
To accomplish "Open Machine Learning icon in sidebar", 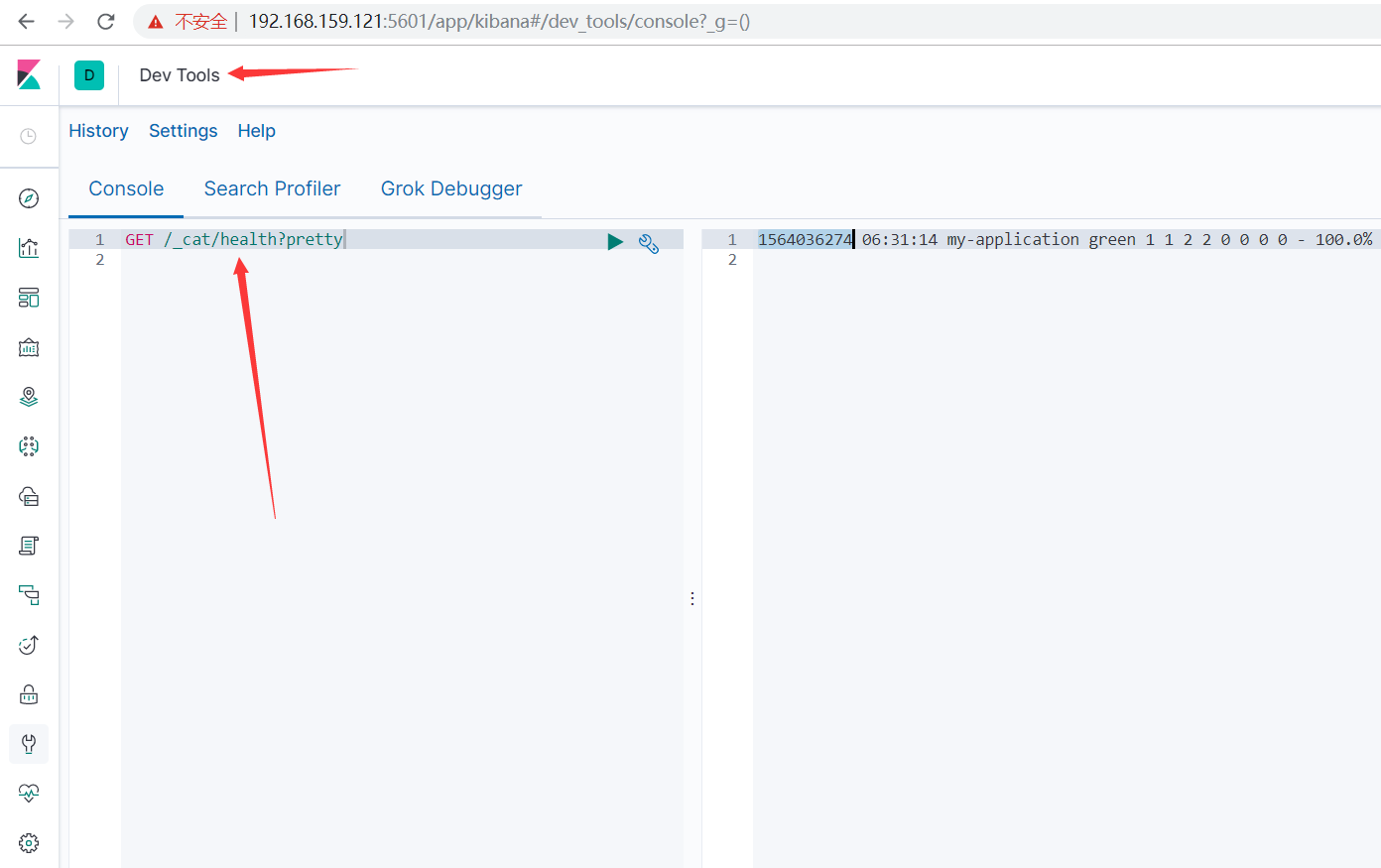I will click(x=29, y=446).
